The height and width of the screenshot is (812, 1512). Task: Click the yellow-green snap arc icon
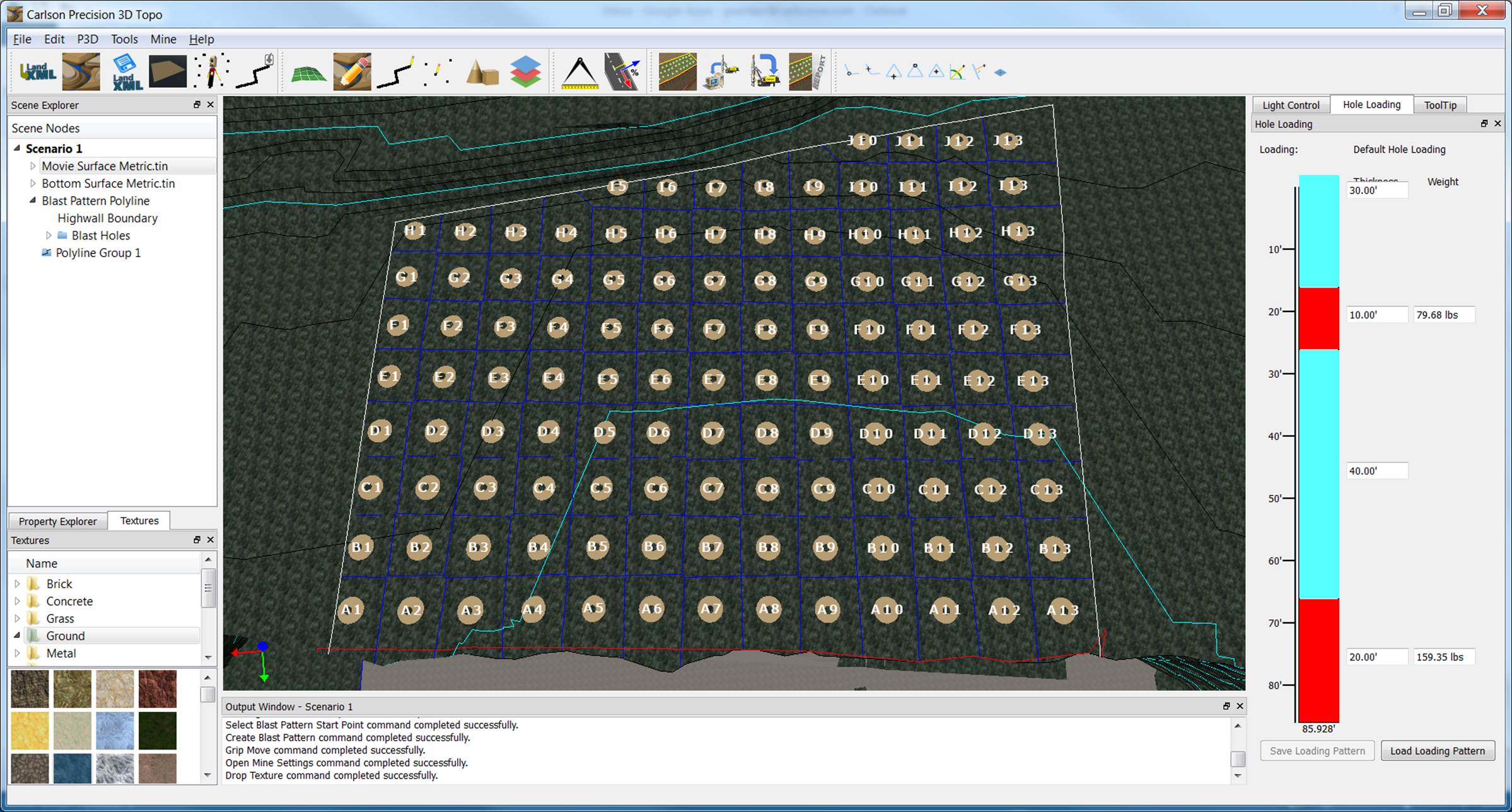tap(957, 72)
